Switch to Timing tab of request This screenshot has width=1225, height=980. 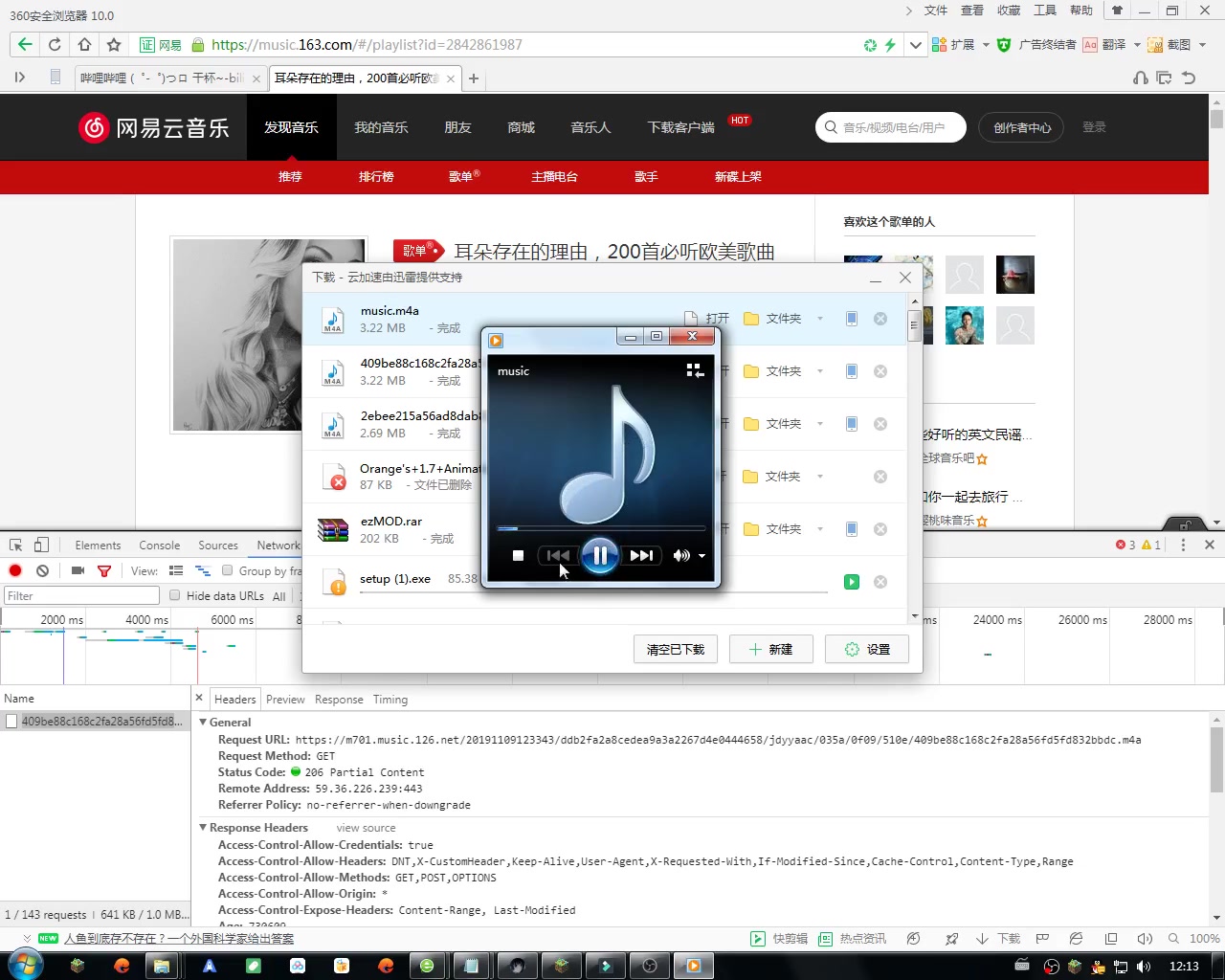tap(390, 700)
